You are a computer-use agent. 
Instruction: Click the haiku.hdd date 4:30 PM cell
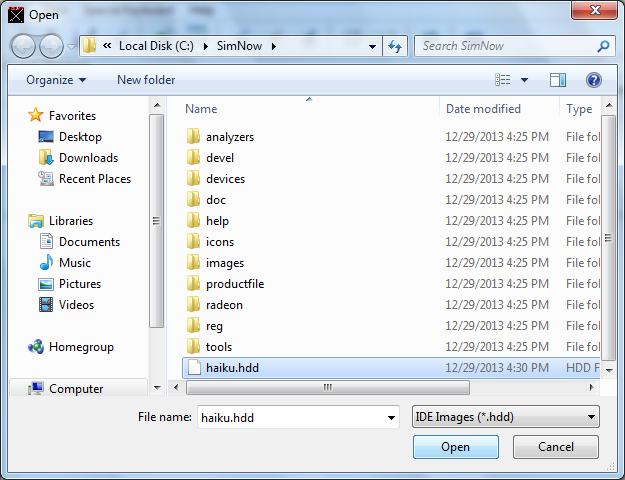pyautogui.click(x=497, y=368)
